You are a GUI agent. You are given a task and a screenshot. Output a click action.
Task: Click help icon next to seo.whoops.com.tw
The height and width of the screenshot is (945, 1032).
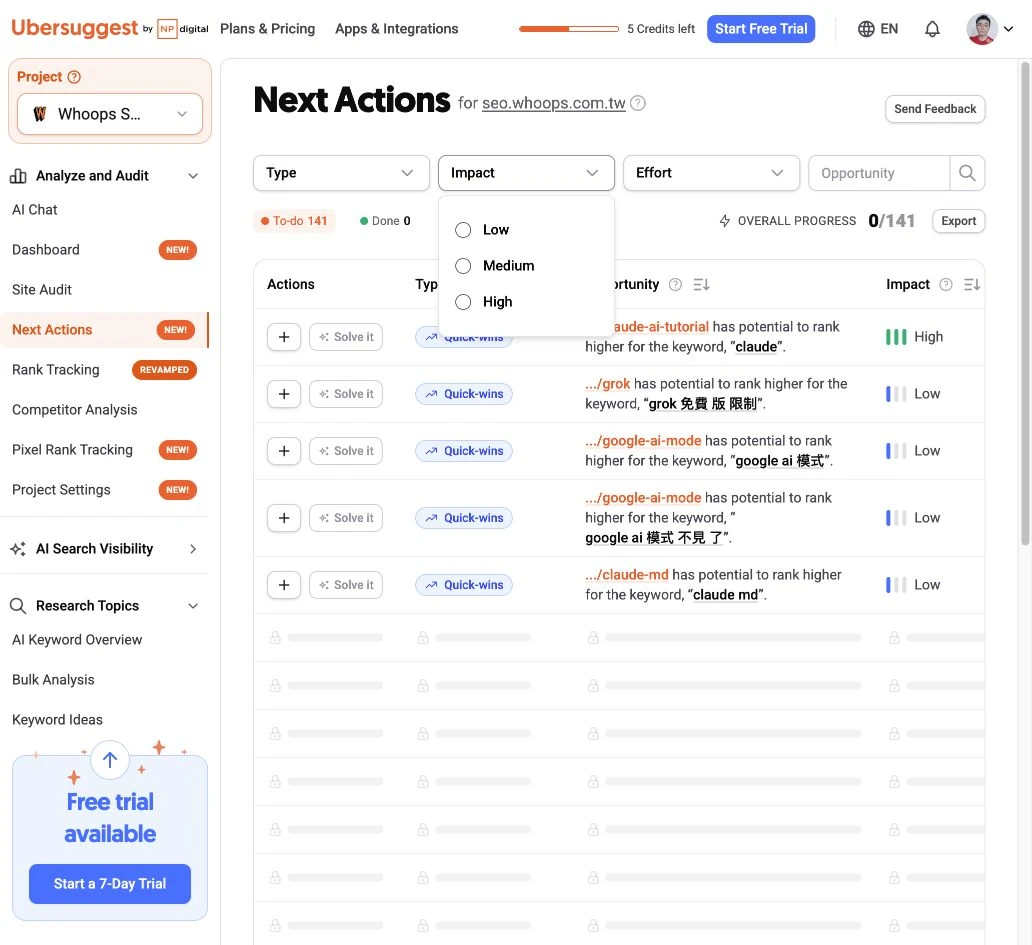point(638,103)
